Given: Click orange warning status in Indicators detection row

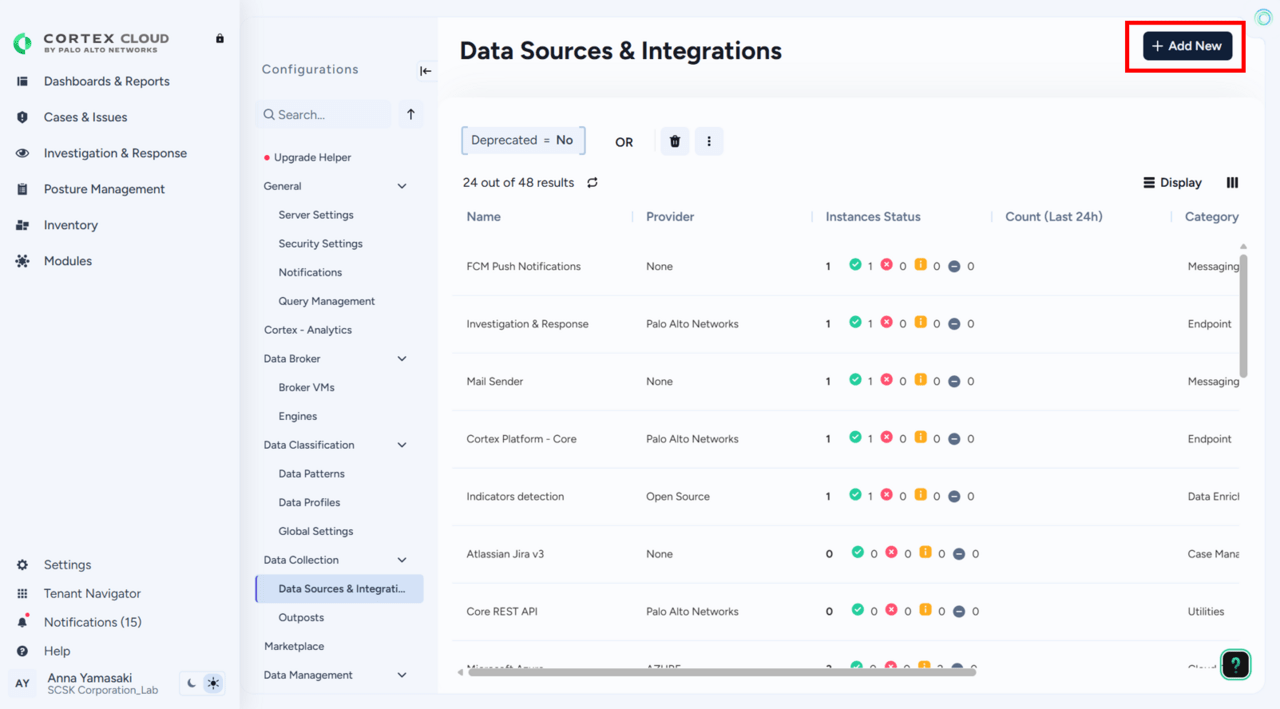Looking at the screenshot, I should point(920,495).
